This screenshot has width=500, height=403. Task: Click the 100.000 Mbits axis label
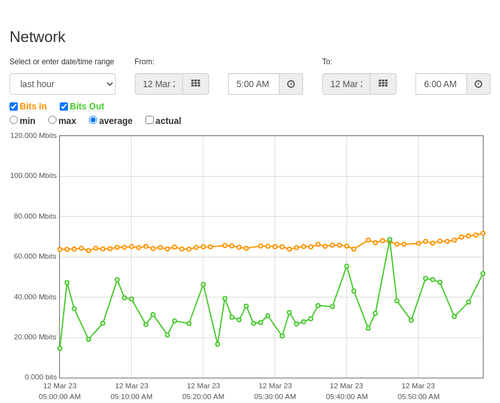pyautogui.click(x=33, y=176)
